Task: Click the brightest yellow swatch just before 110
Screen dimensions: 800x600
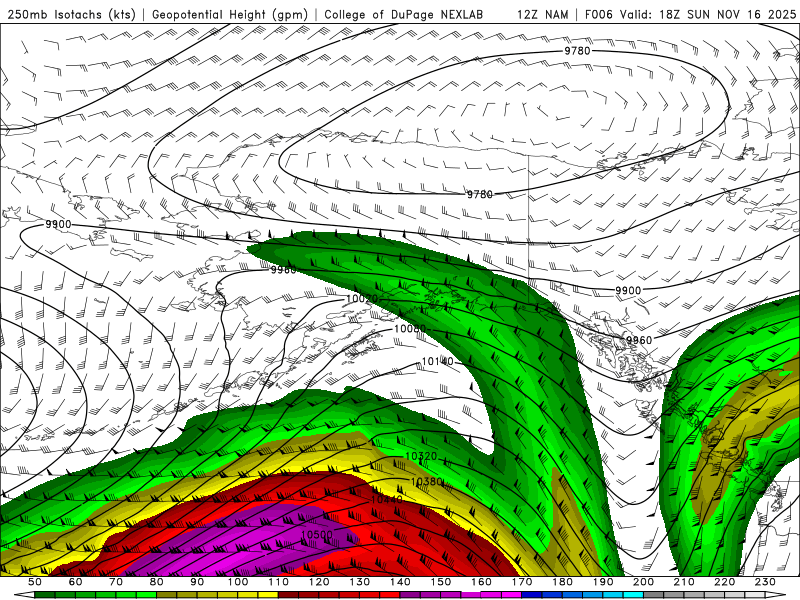Action: click(268, 595)
